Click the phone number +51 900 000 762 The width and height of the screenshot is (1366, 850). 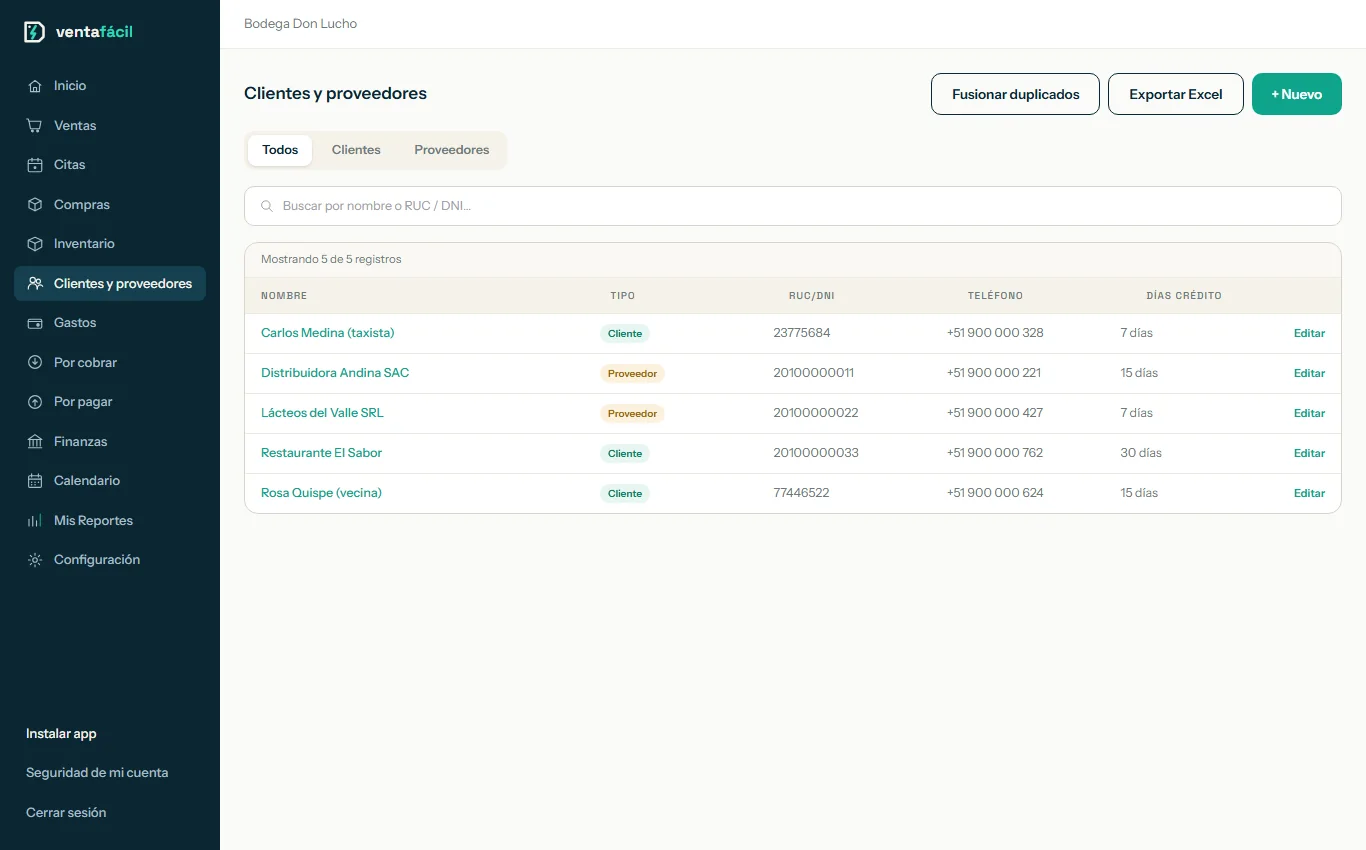pyautogui.click(x=995, y=453)
